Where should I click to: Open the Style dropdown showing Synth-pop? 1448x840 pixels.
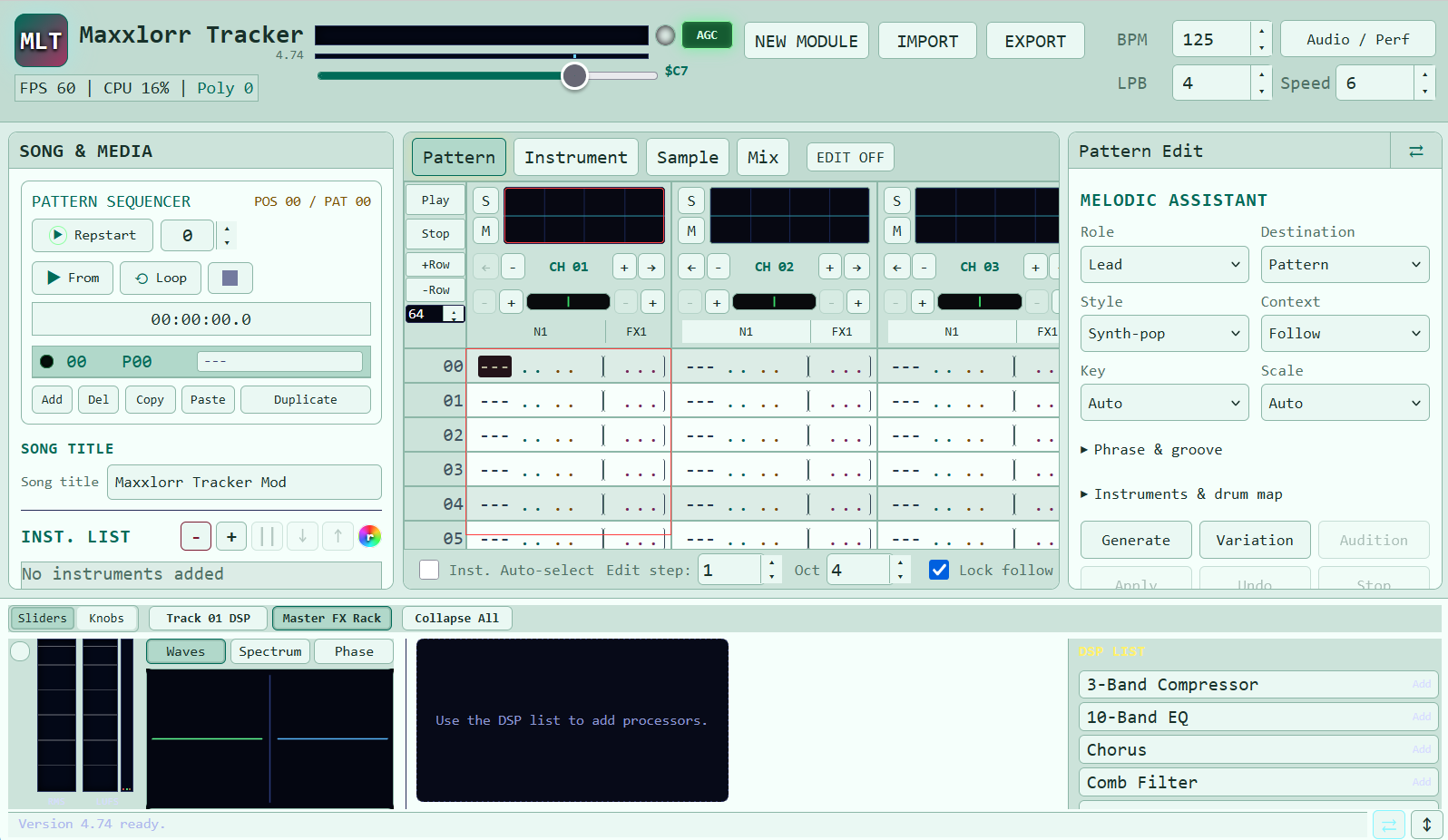pos(1164,333)
